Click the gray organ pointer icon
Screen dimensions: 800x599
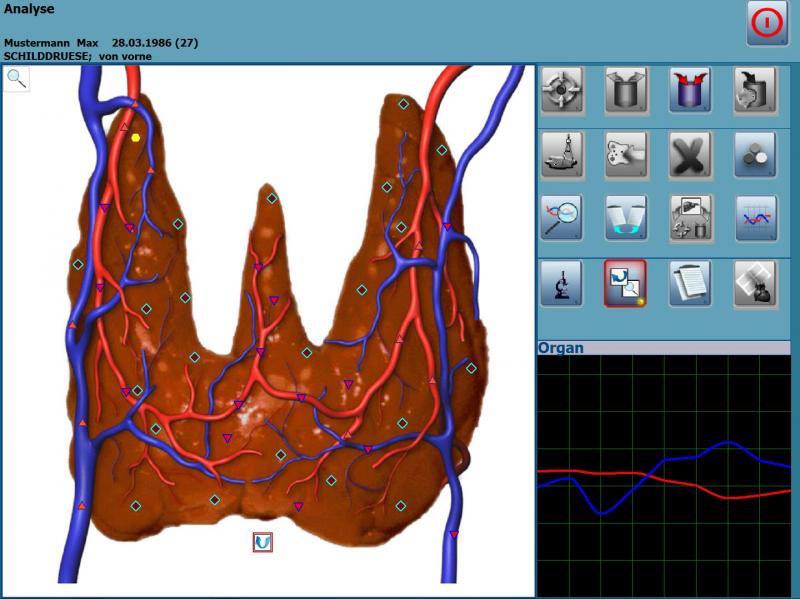coord(626,155)
